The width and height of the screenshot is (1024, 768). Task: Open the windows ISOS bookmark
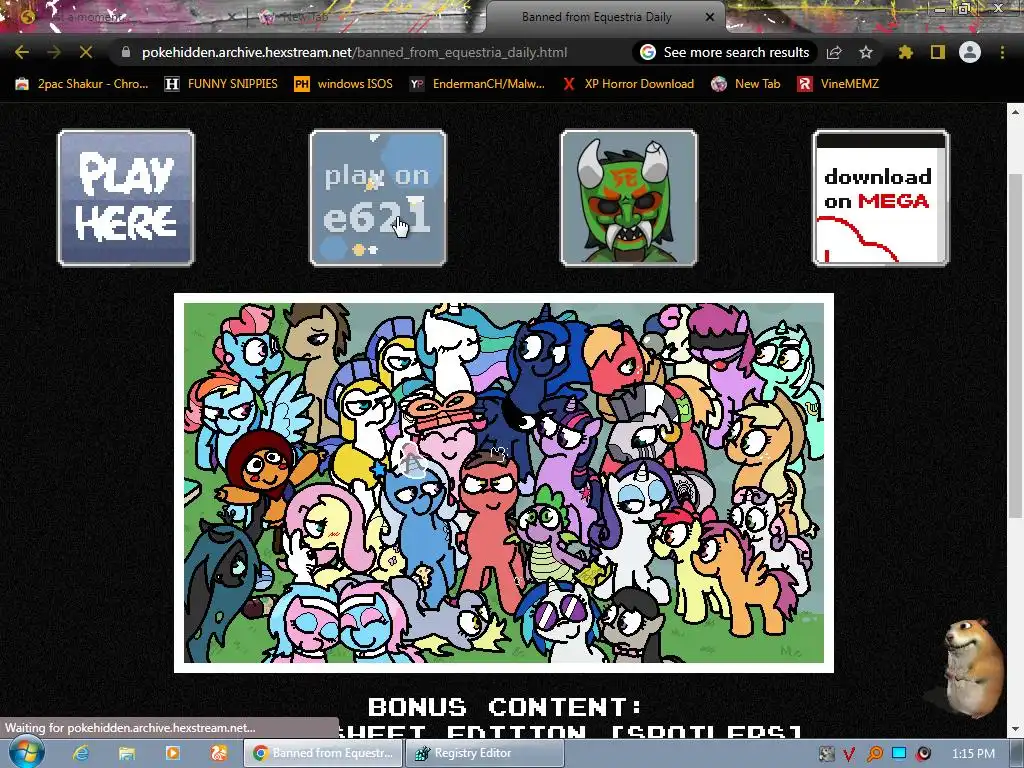pyautogui.click(x=344, y=84)
